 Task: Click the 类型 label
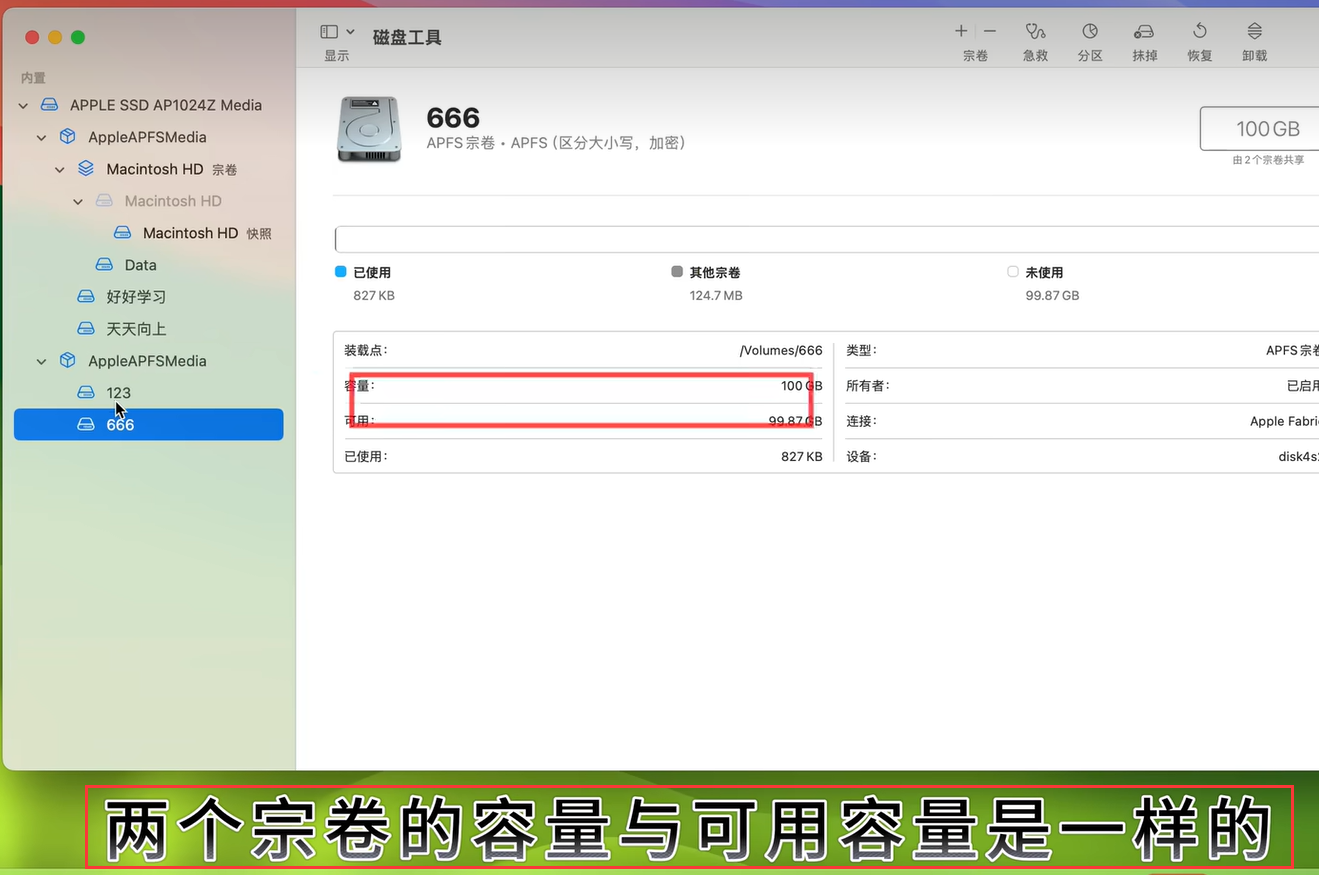[861, 351]
